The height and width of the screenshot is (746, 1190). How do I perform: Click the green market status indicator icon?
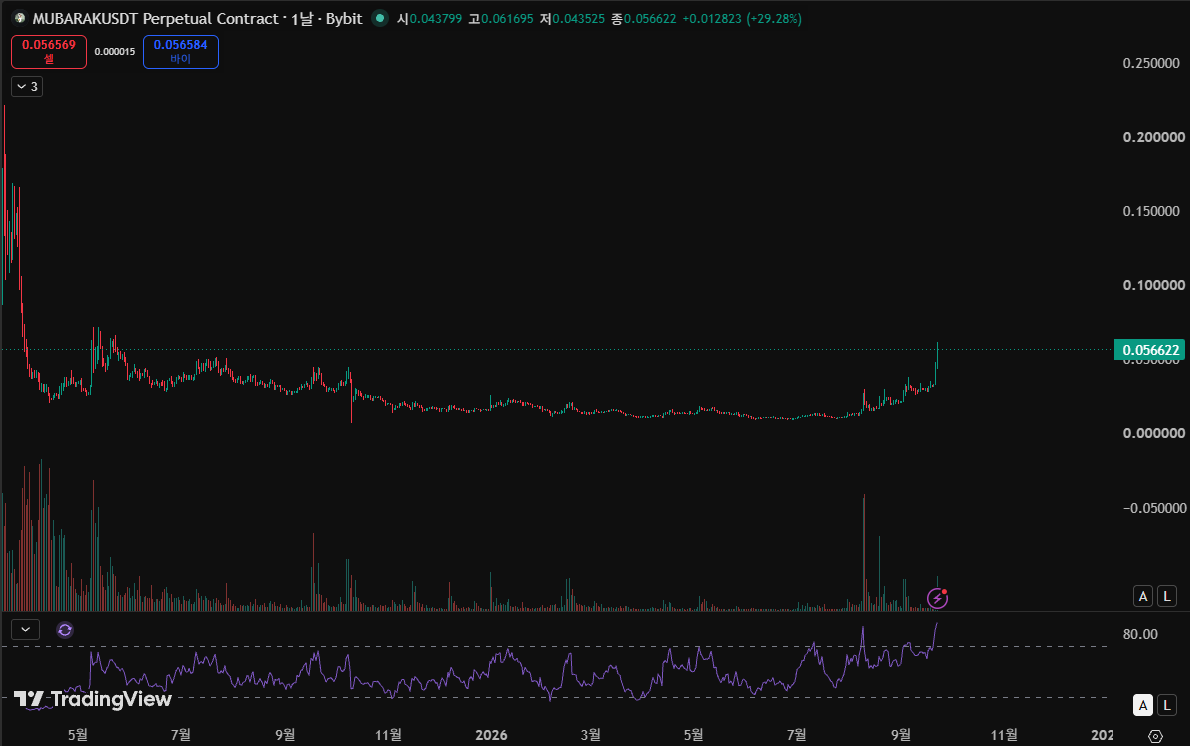click(x=380, y=18)
